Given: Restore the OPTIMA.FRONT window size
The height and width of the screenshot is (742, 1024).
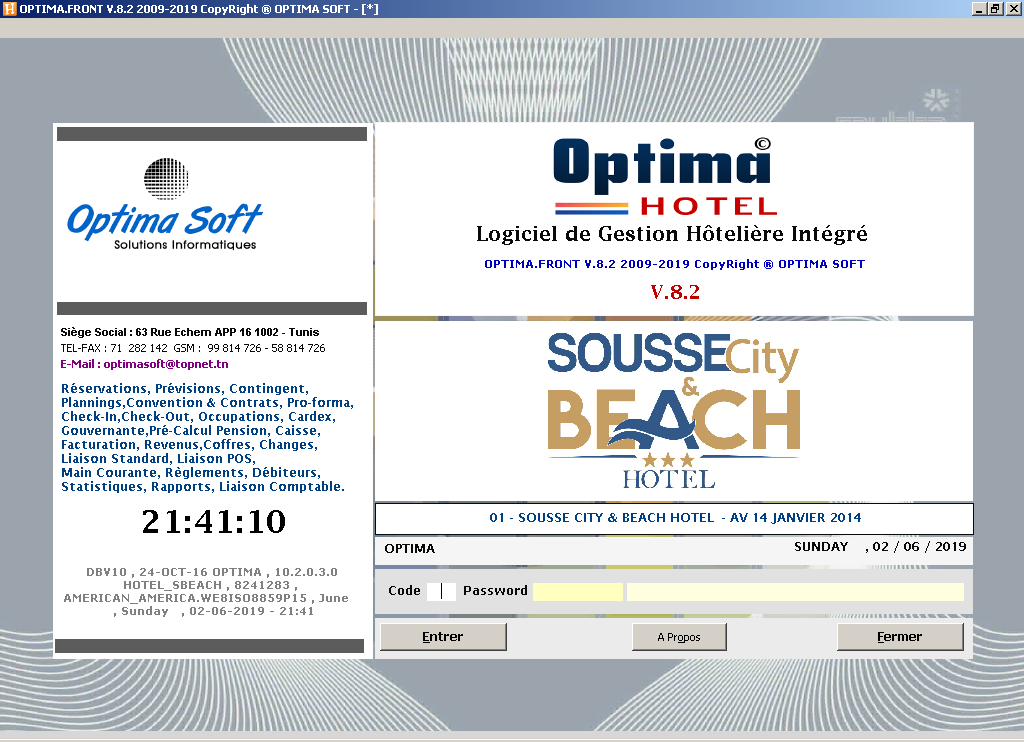Looking at the screenshot, I should pyautogui.click(x=995, y=9).
